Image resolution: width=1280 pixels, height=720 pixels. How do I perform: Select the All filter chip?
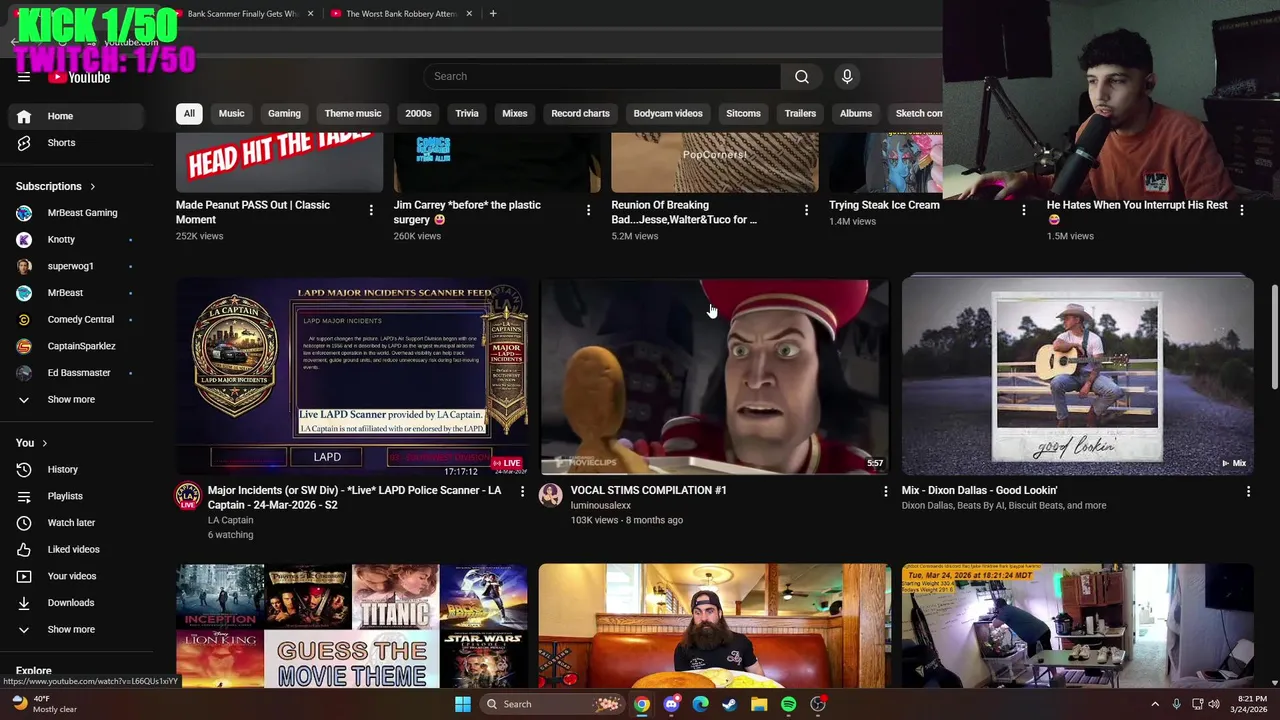pyautogui.click(x=189, y=114)
